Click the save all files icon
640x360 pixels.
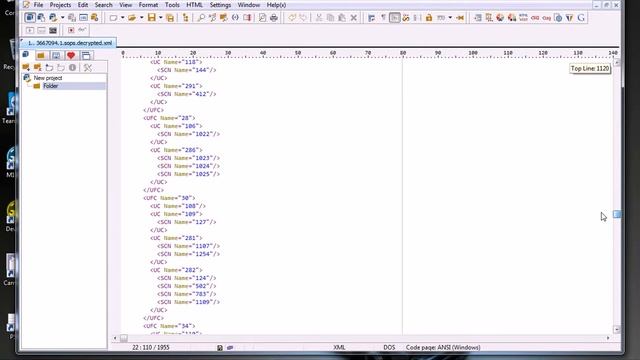click(x=170, y=18)
